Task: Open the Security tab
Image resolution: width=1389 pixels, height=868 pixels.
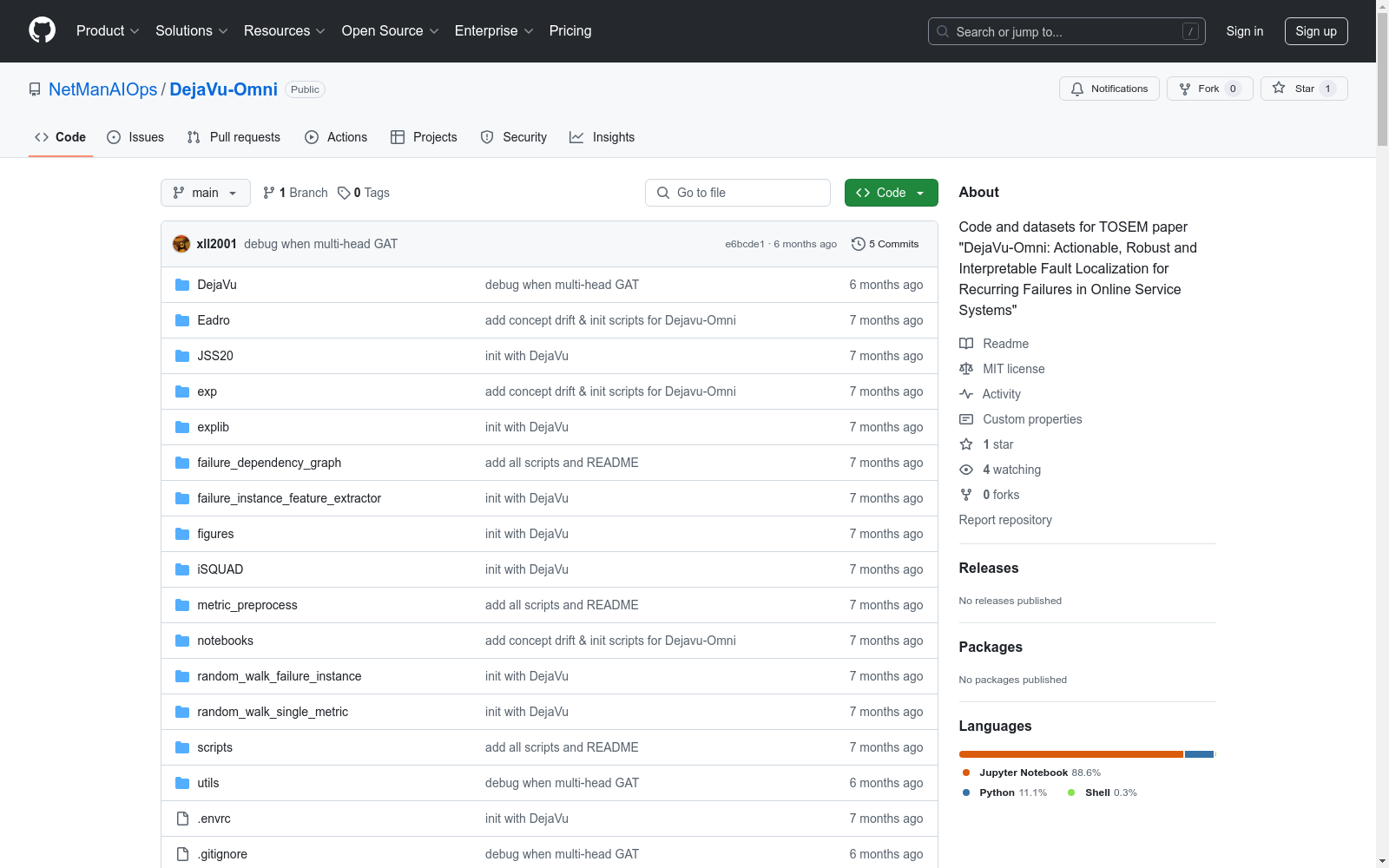Action: coord(514,137)
